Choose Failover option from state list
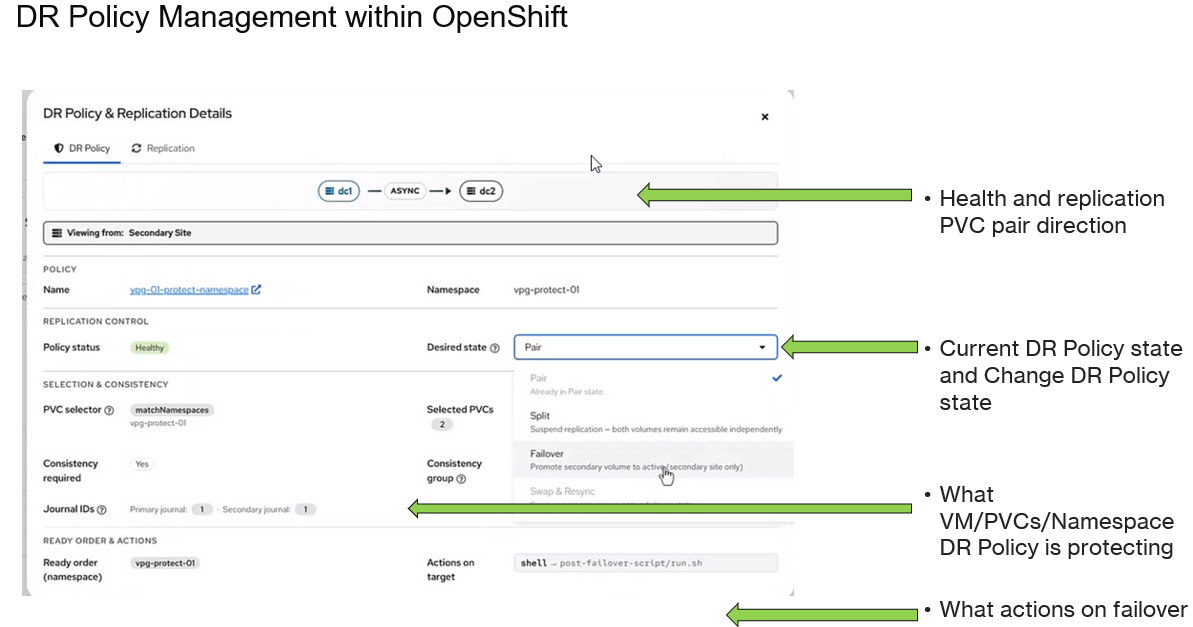Screen dimensions: 1193x627 coord(654,460)
